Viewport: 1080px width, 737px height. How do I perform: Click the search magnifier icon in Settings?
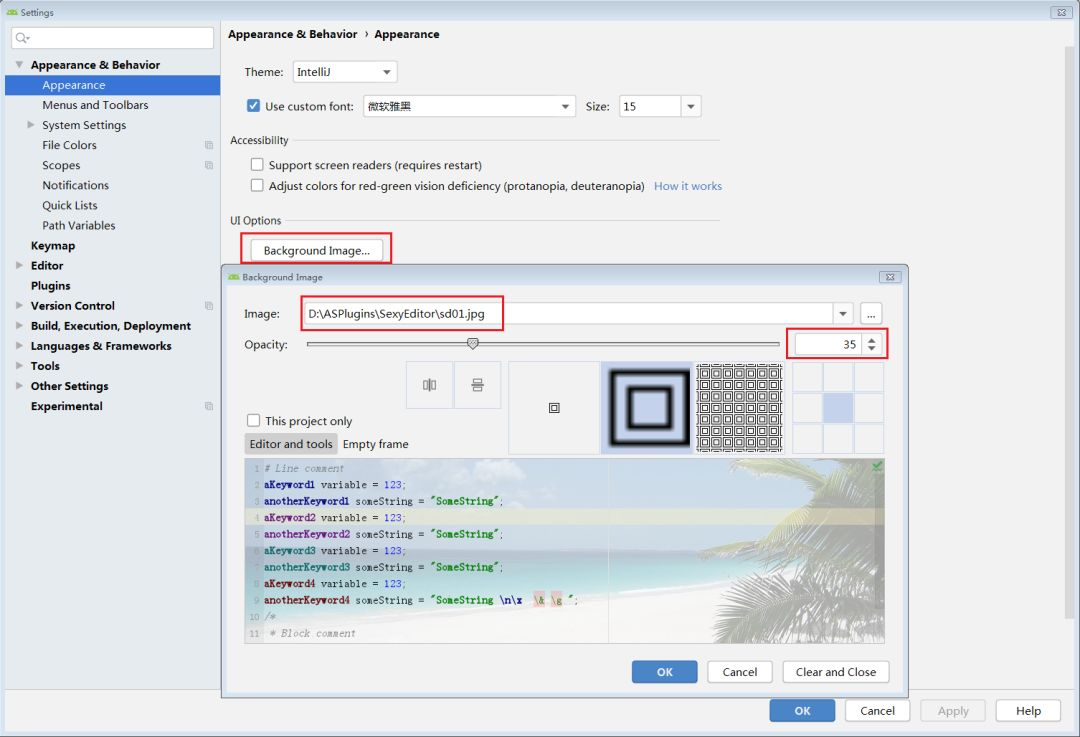click(22, 38)
